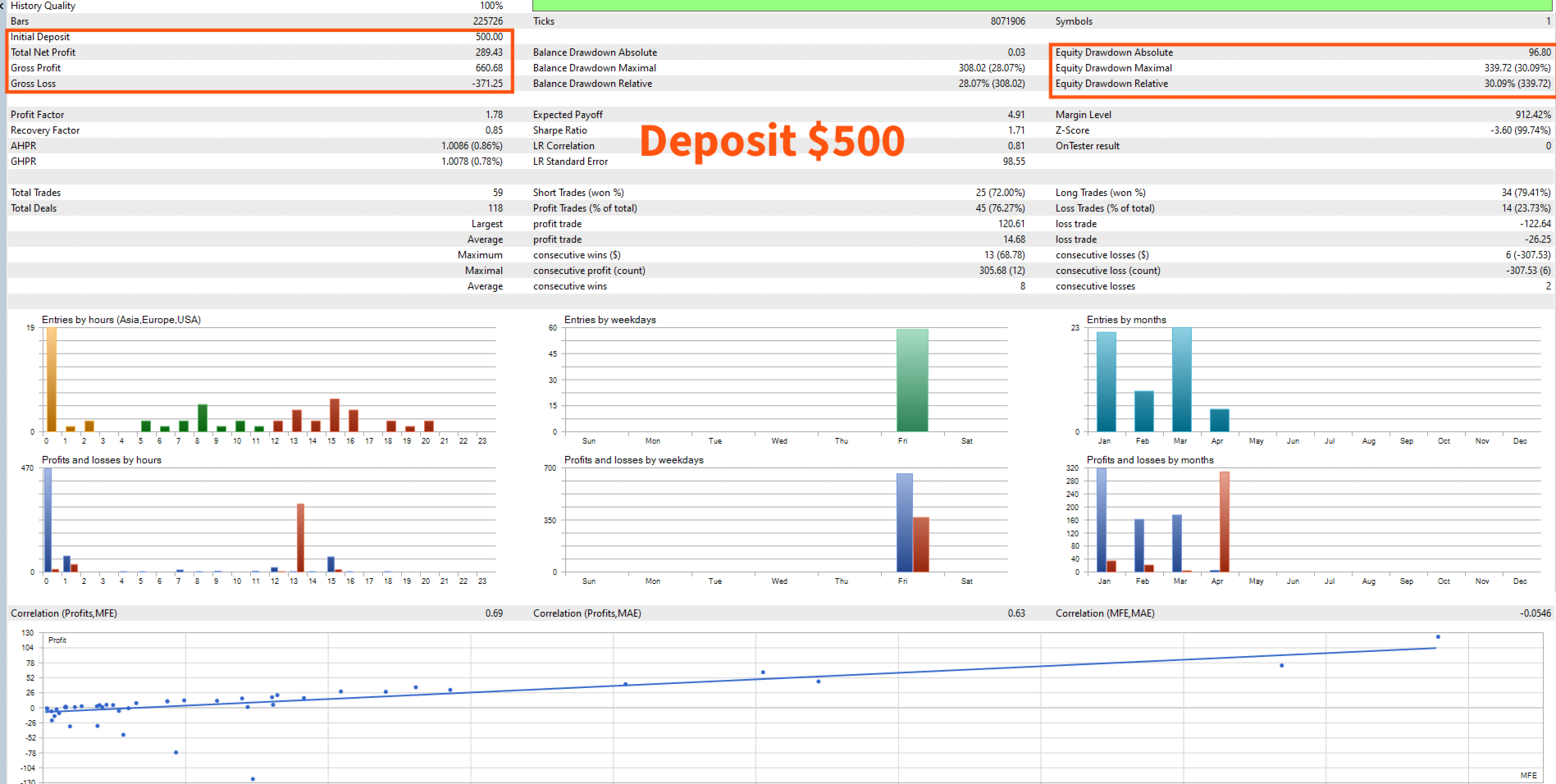Image resolution: width=1556 pixels, height=784 pixels.
Task: Click the blue January profit bar by months
Action: (1101, 519)
